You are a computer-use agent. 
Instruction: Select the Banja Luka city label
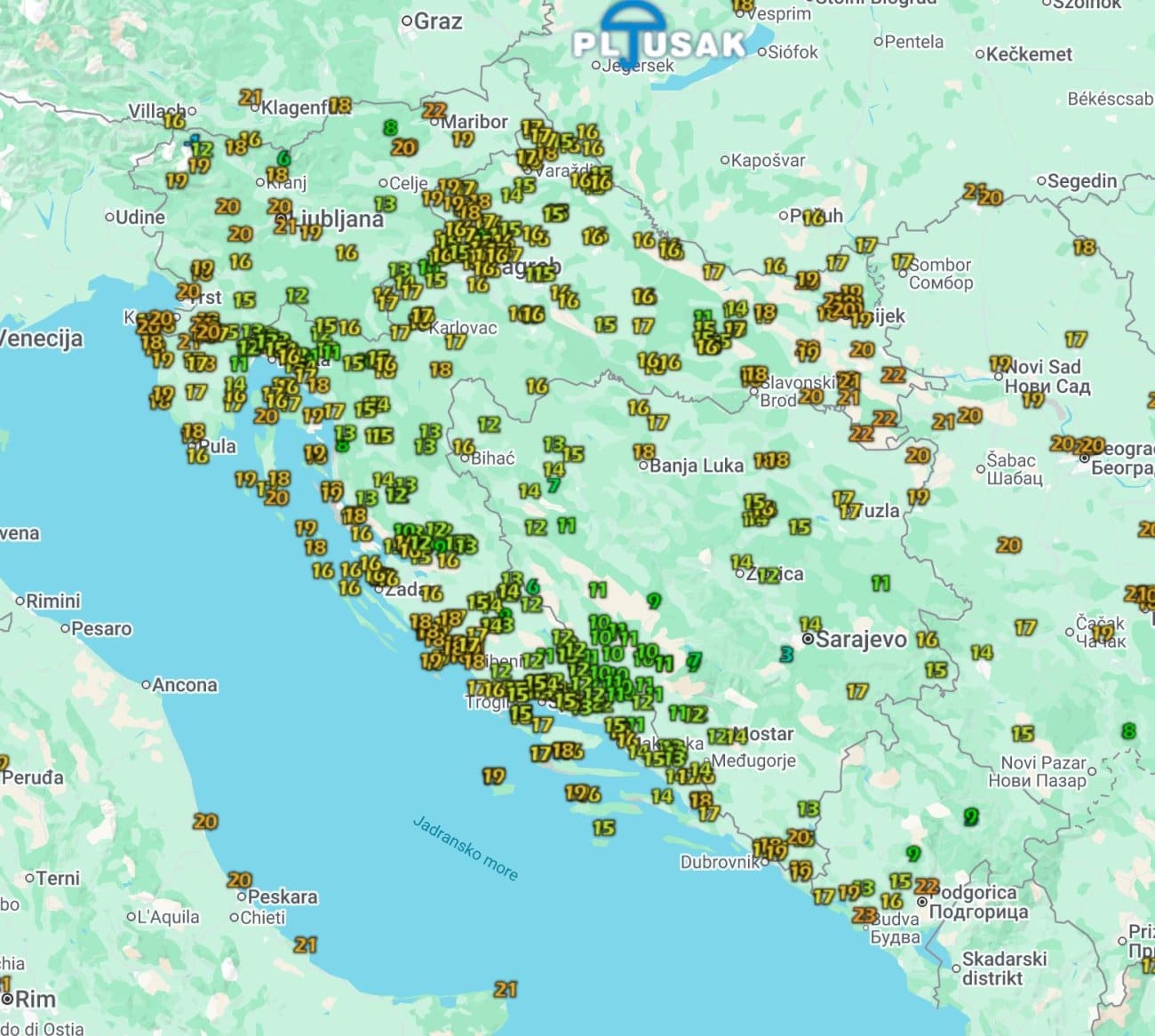coord(697,465)
